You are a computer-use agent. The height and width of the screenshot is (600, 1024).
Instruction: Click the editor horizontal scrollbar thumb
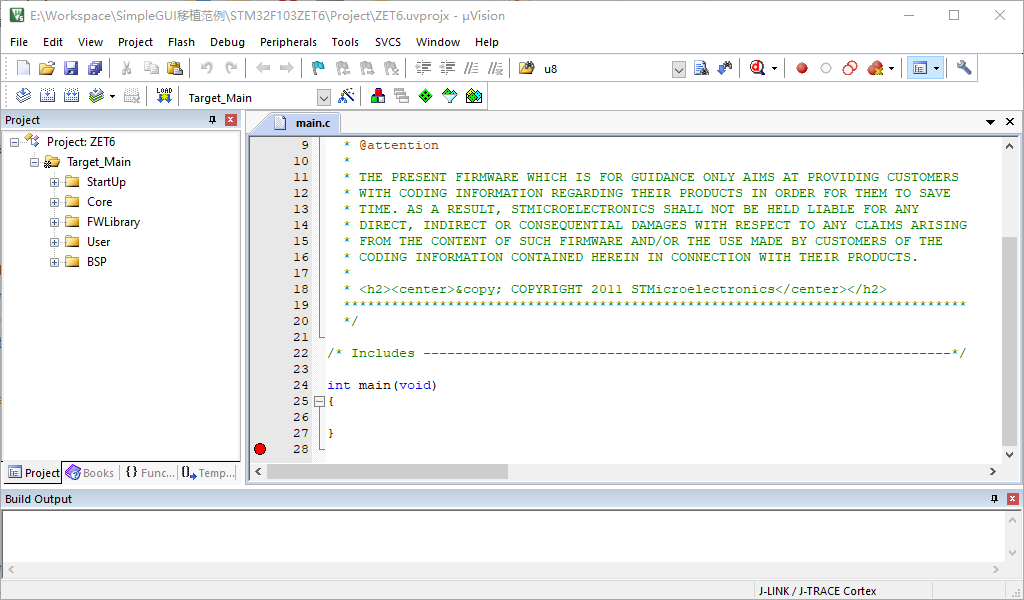(387, 471)
